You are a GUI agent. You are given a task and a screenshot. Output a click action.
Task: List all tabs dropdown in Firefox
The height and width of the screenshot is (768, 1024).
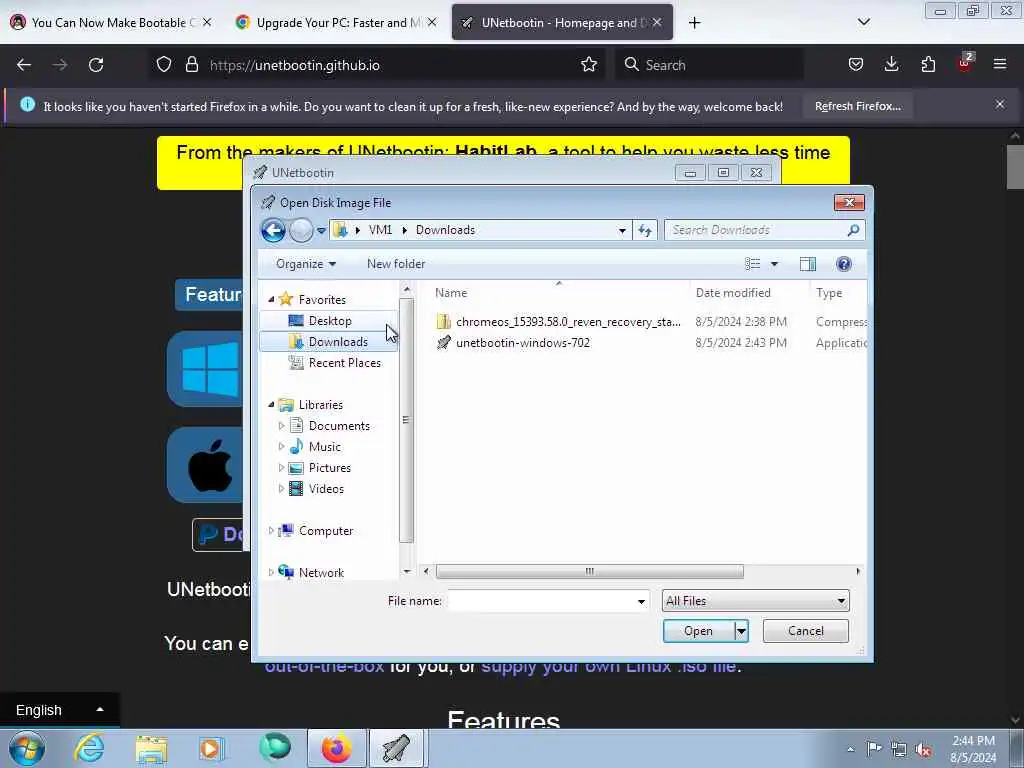tap(863, 22)
